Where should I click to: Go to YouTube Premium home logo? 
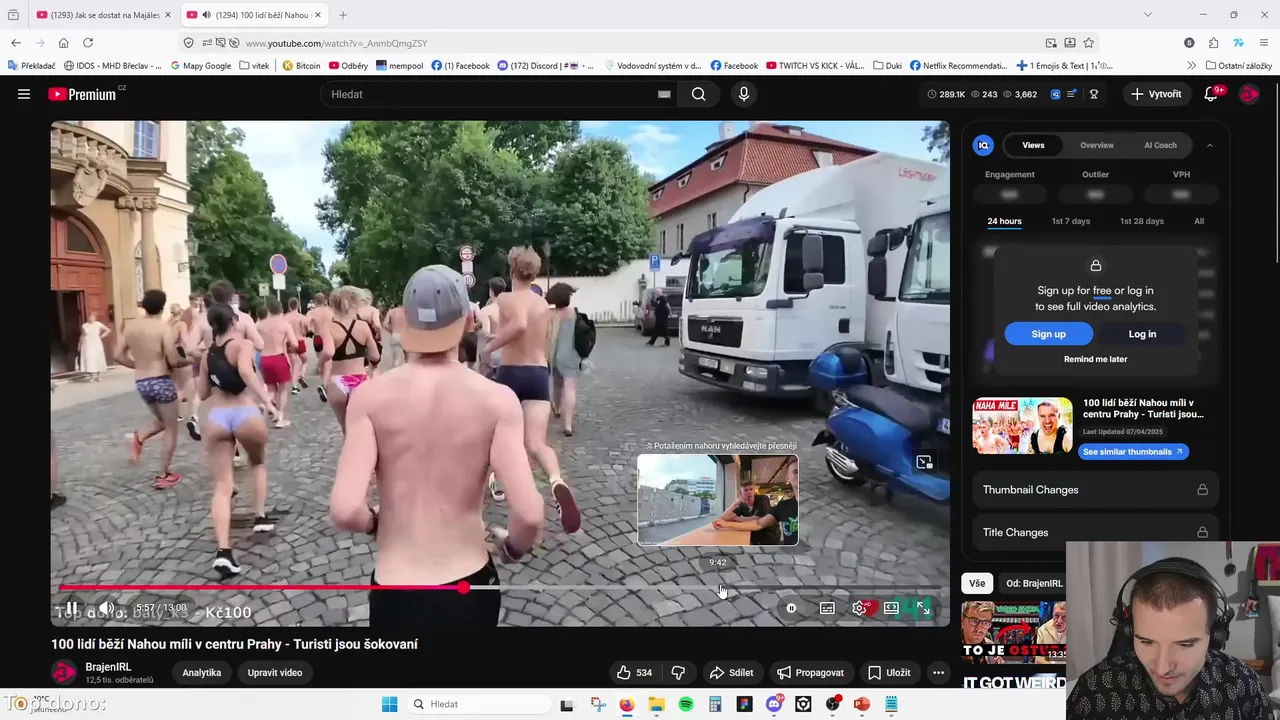pyautogui.click(x=82, y=94)
